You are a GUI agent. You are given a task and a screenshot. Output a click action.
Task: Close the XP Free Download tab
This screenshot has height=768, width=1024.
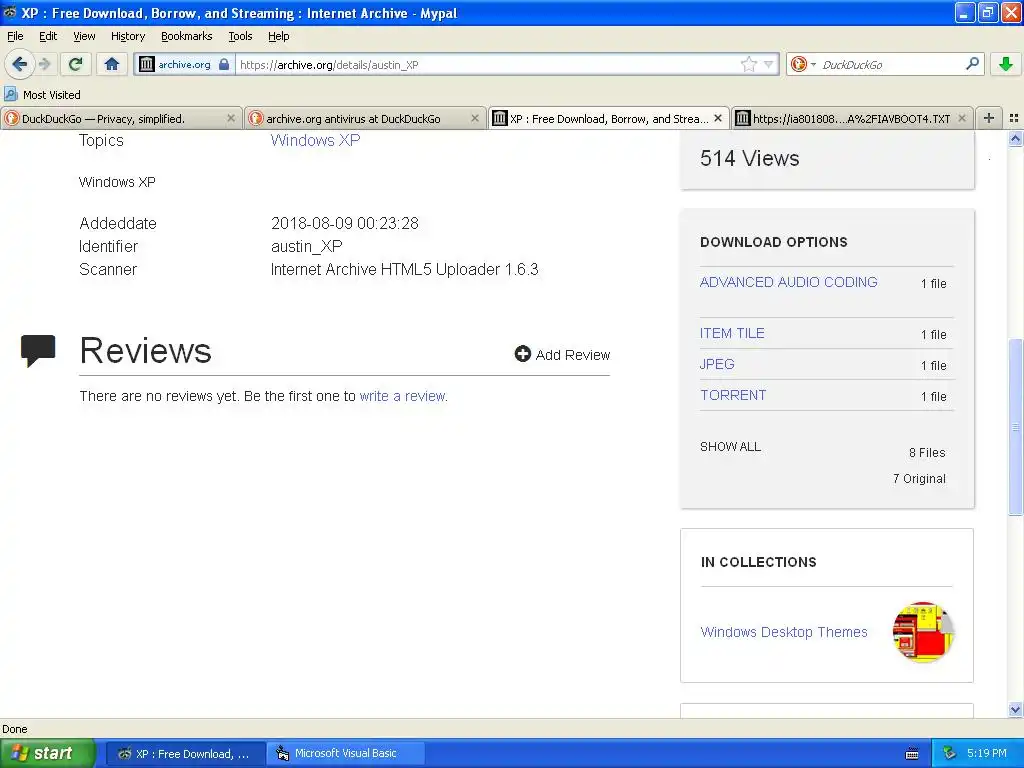click(x=718, y=118)
